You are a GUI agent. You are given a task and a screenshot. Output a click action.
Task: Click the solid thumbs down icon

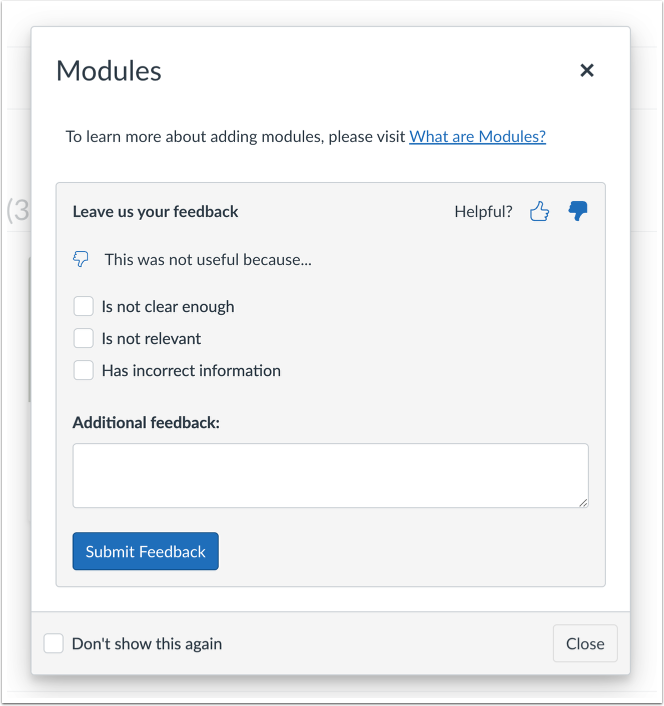pos(577,211)
